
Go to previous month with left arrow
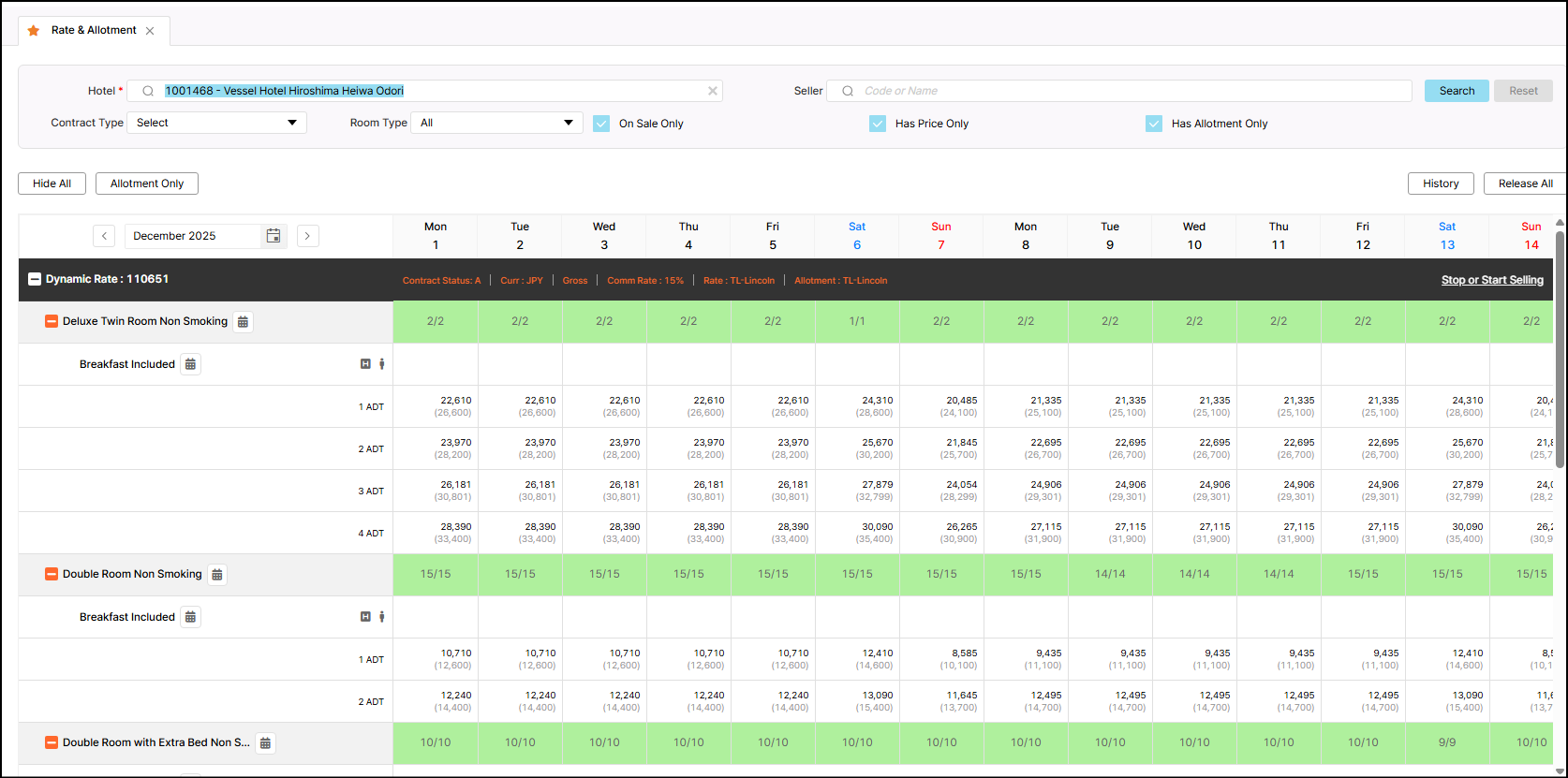point(104,236)
